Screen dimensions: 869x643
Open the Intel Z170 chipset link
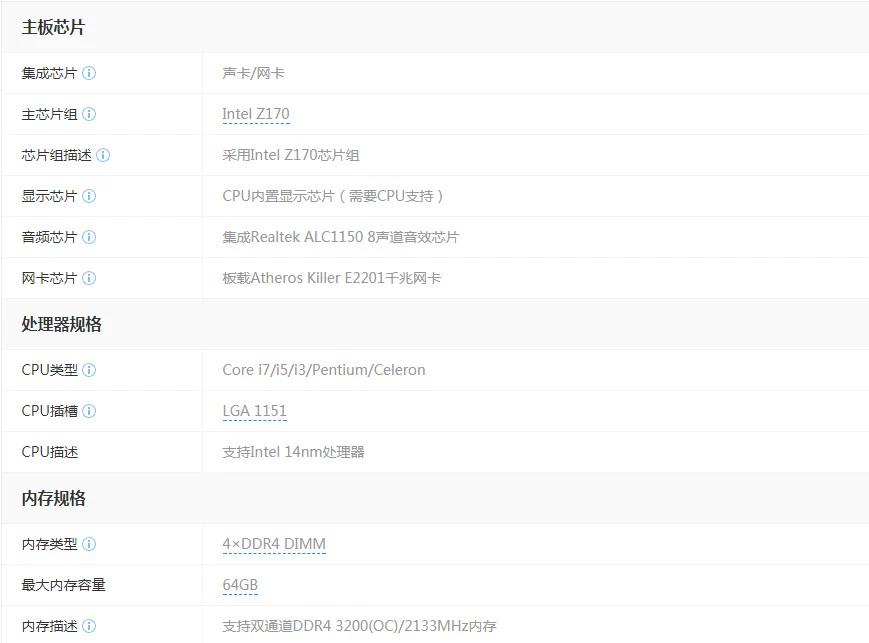(x=256, y=114)
